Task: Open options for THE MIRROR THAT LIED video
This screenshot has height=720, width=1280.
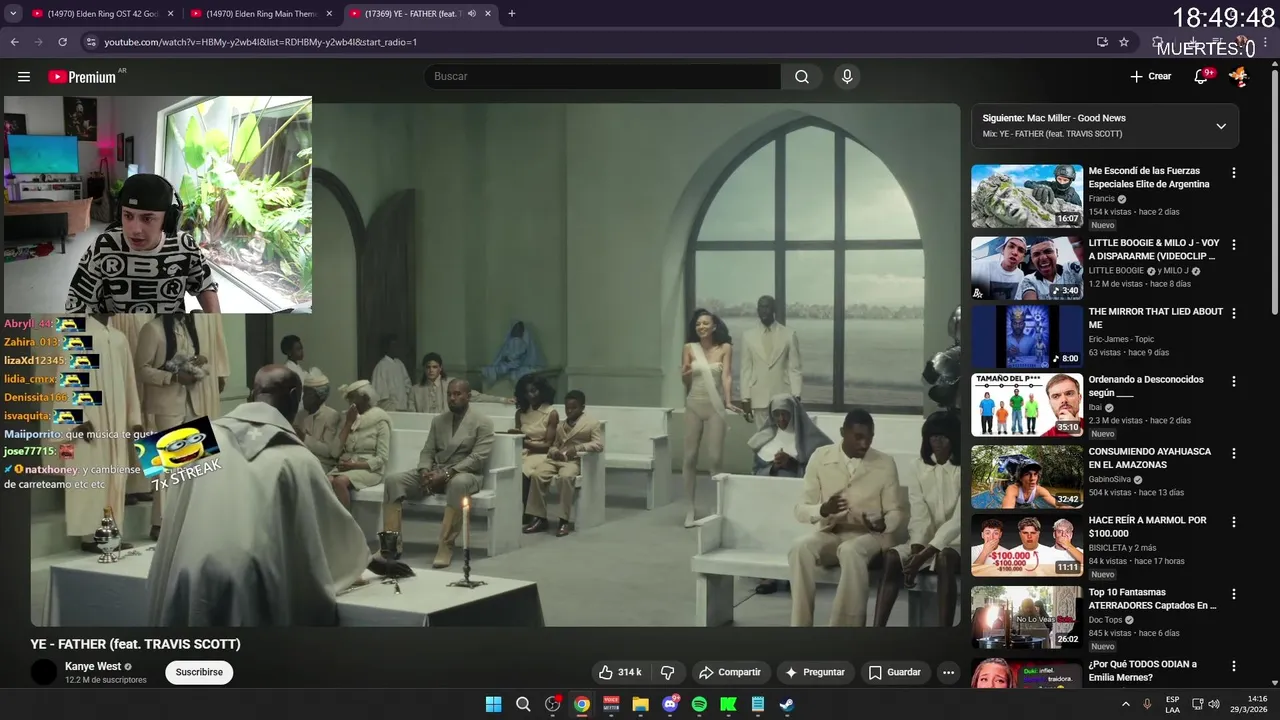Action: pyautogui.click(x=1233, y=313)
